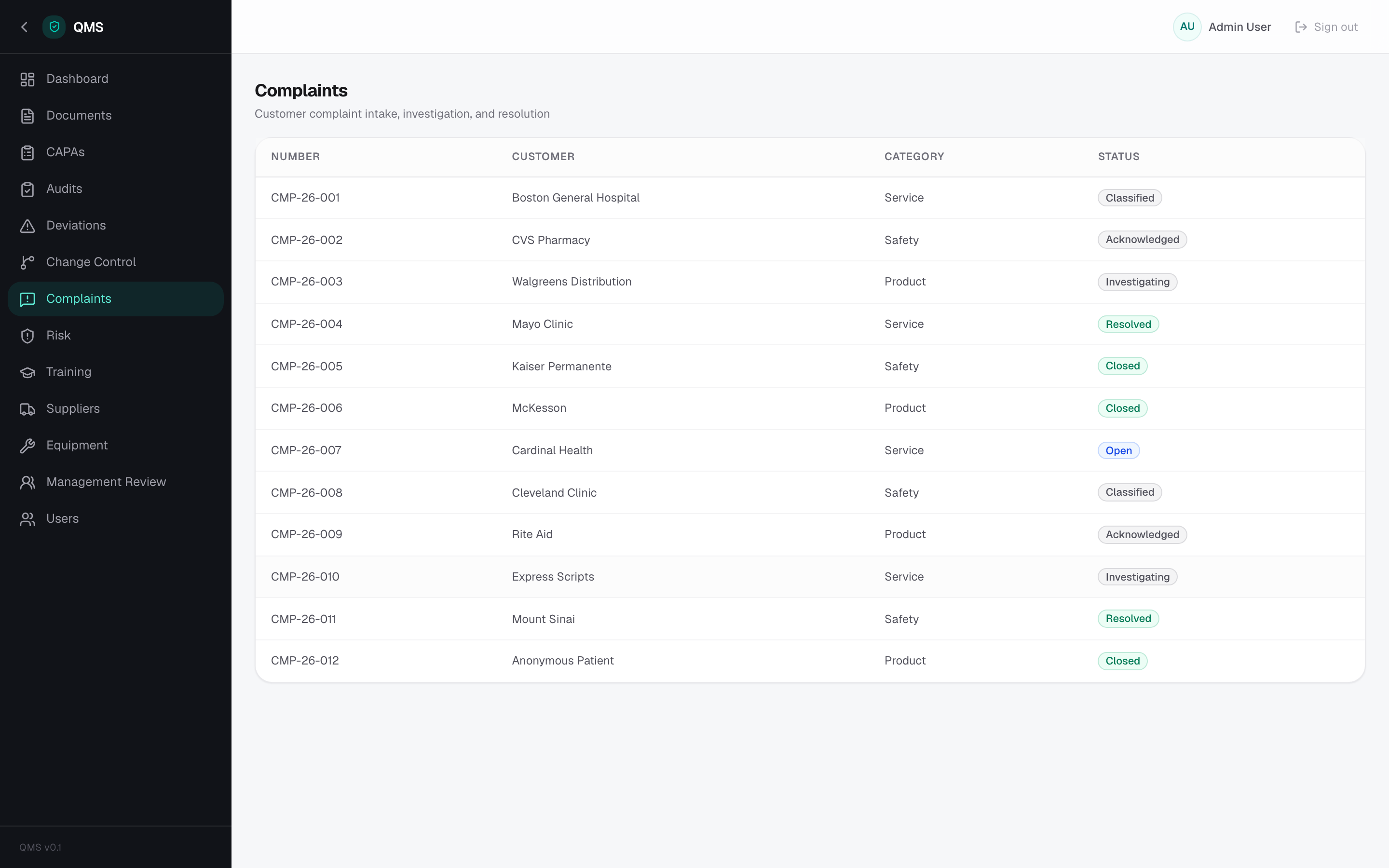This screenshot has height=868, width=1389.
Task: Click the Risk shield icon
Action: (27, 336)
